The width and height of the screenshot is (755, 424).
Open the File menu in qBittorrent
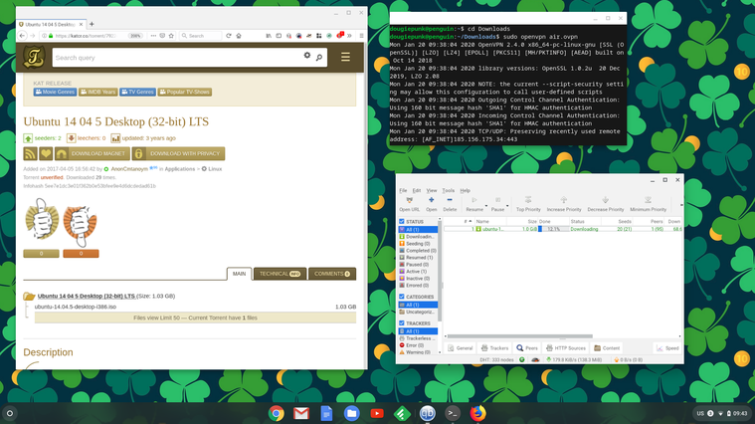pyautogui.click(x=403, y=191)
